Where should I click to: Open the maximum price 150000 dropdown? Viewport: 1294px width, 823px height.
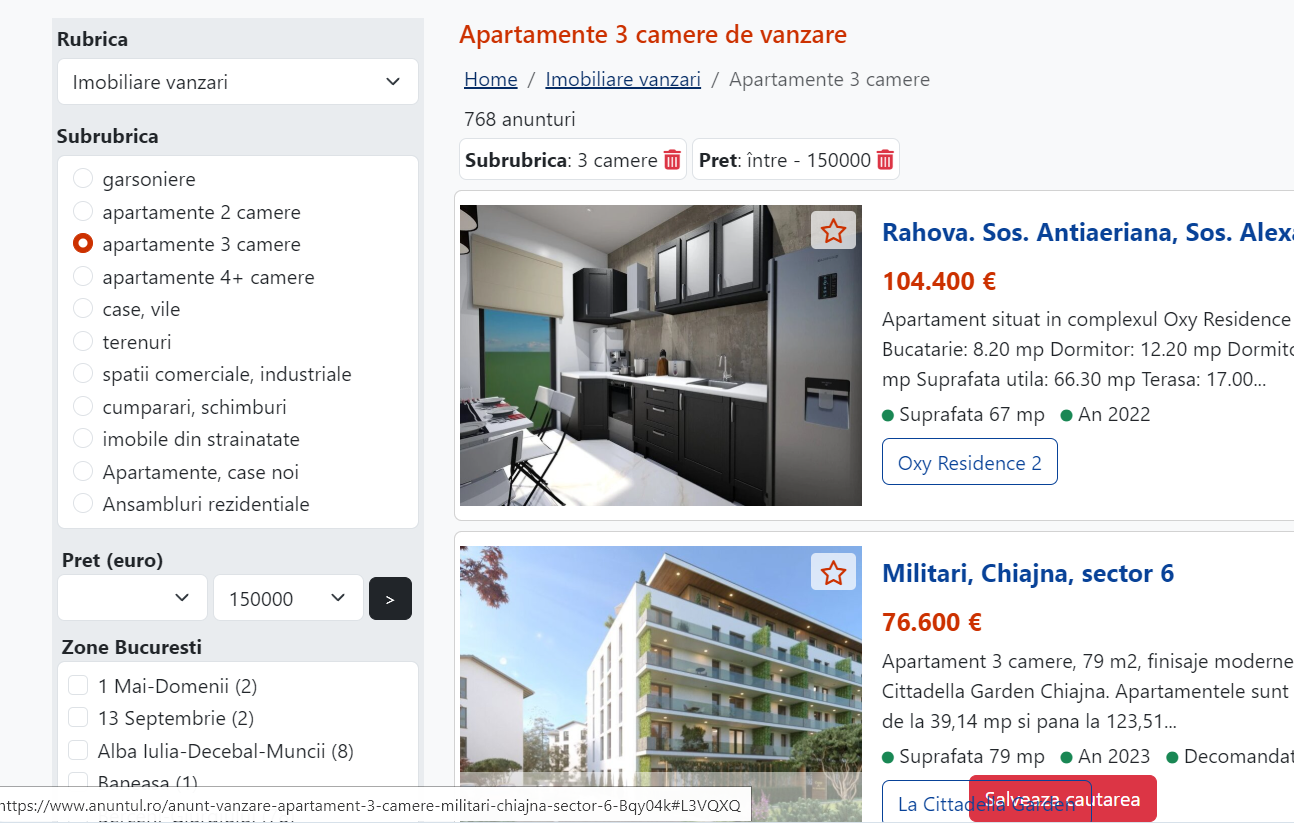tap(288, 598)
